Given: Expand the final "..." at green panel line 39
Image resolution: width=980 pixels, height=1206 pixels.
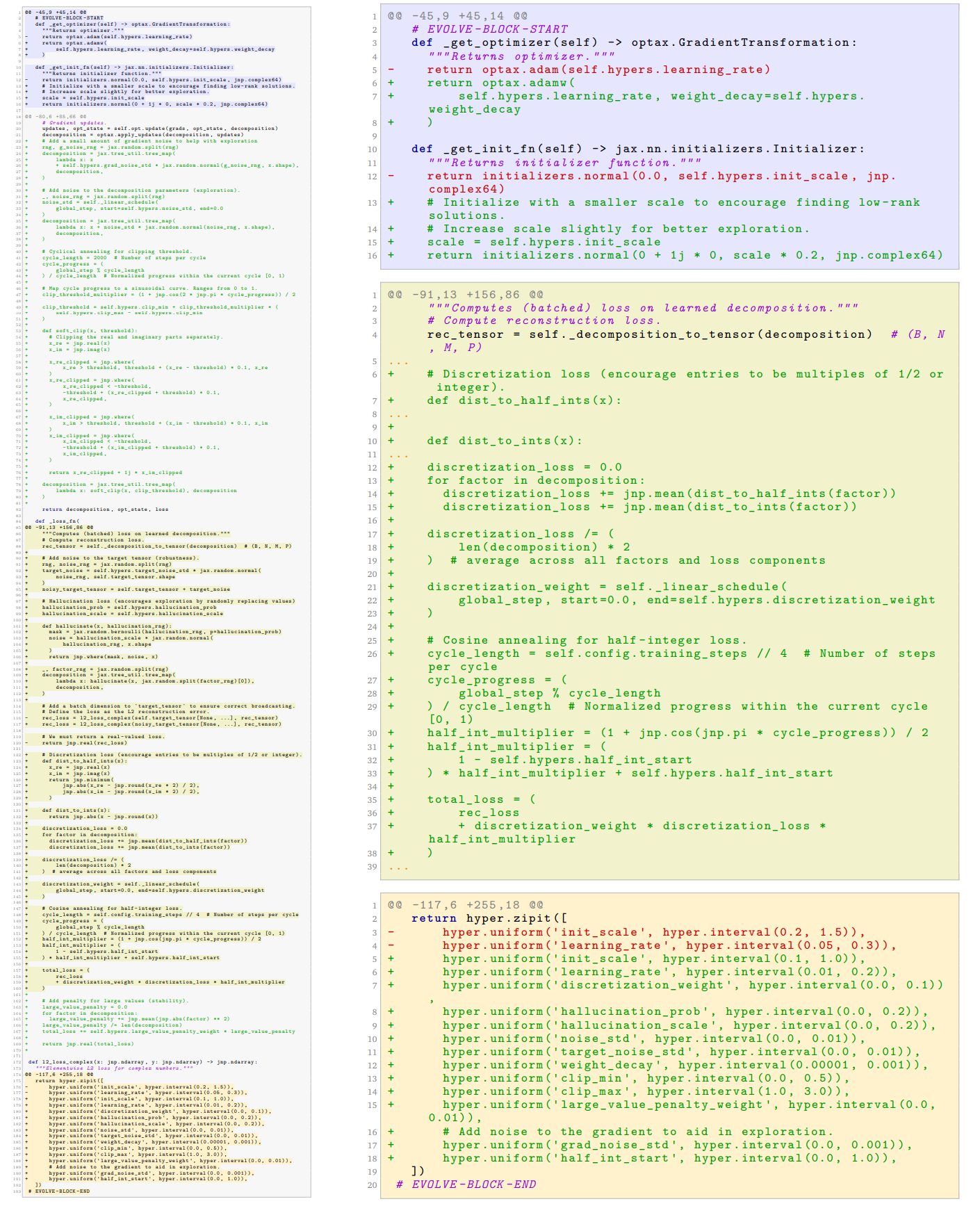Looking at the screenshot, I should pos(399,867).
